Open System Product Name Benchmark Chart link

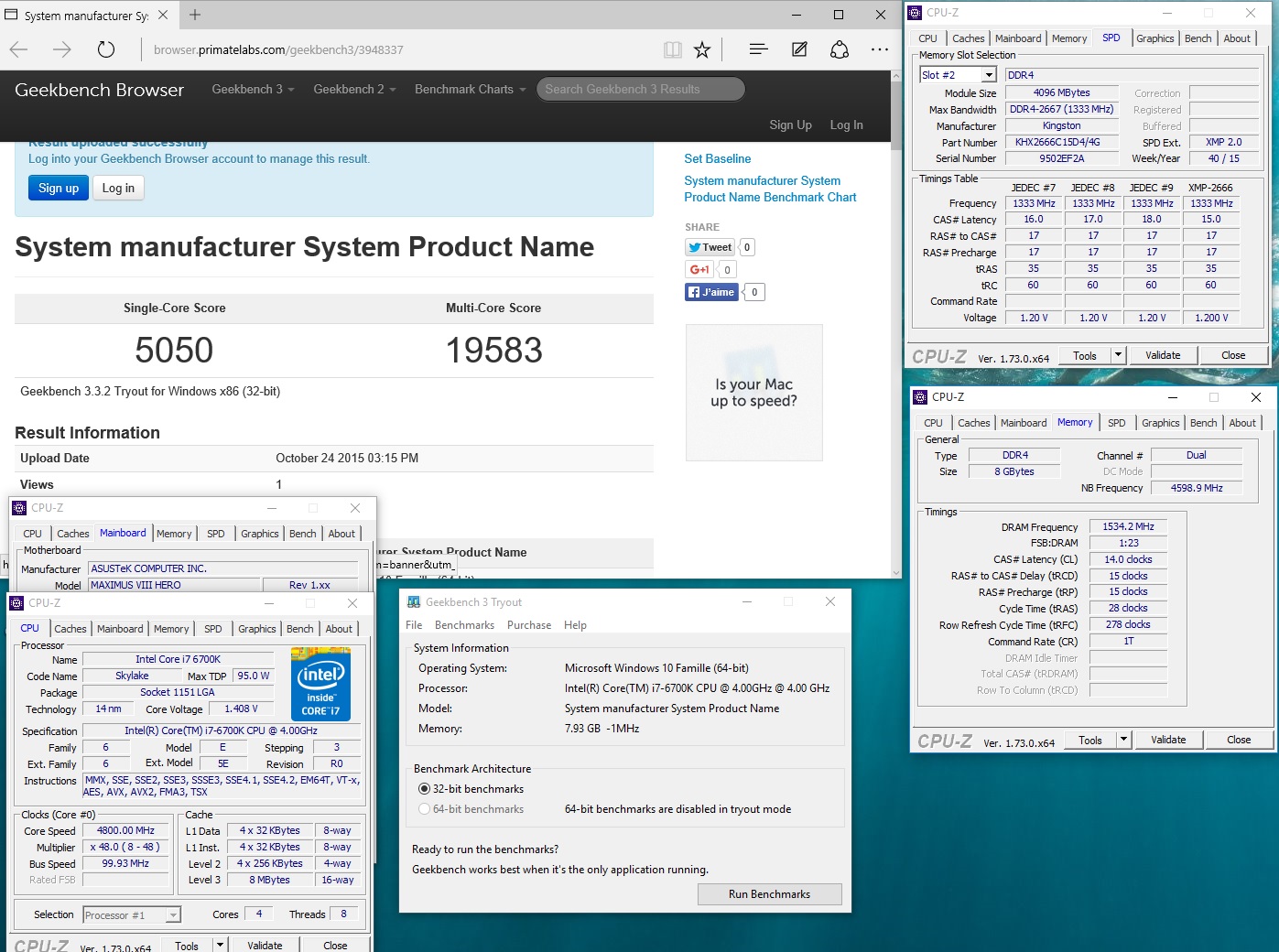770,189
